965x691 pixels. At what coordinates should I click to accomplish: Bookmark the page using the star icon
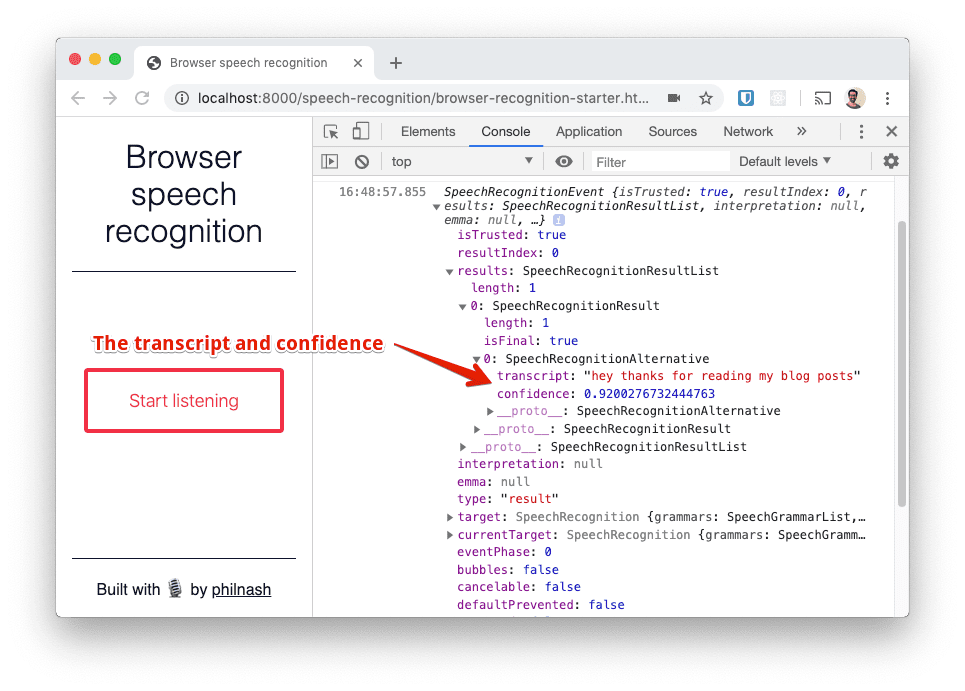point(706,98)
